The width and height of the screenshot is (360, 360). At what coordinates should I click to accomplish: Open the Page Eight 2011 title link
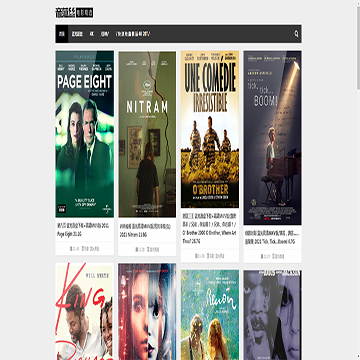(x=84, y=230)
